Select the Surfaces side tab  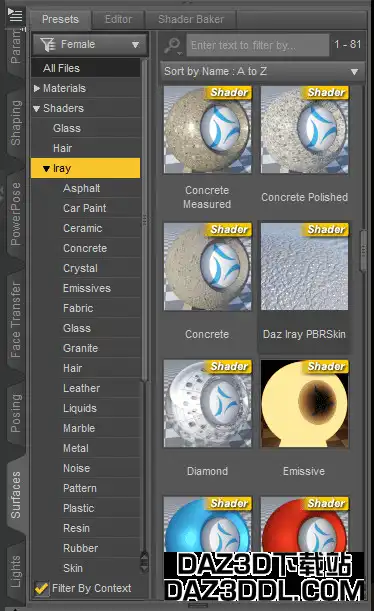[x=16, y=495]
